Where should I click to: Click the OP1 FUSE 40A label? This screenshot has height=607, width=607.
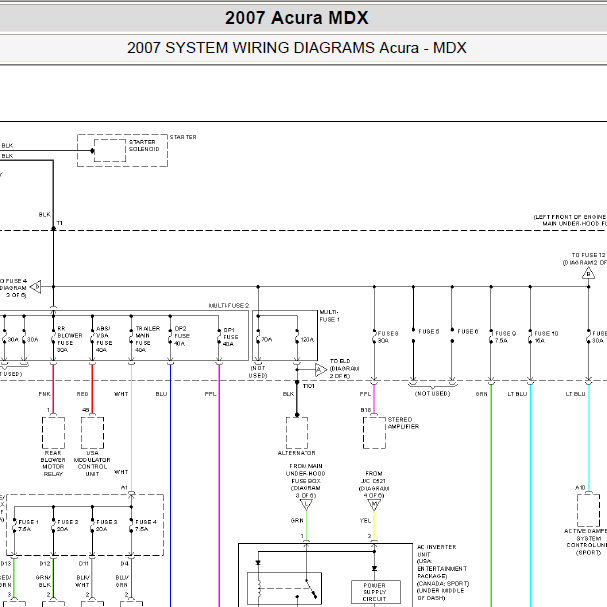(230, 337)
